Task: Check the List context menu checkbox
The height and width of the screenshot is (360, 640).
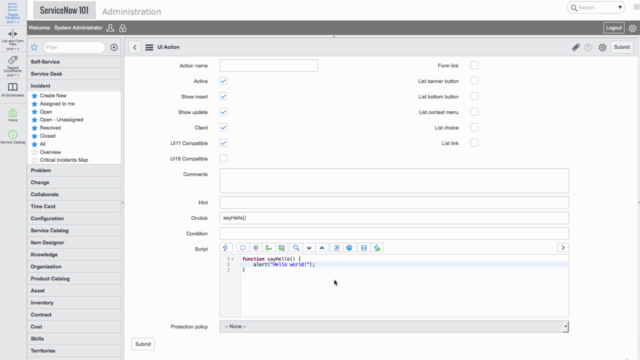Action: click(474, 112)
